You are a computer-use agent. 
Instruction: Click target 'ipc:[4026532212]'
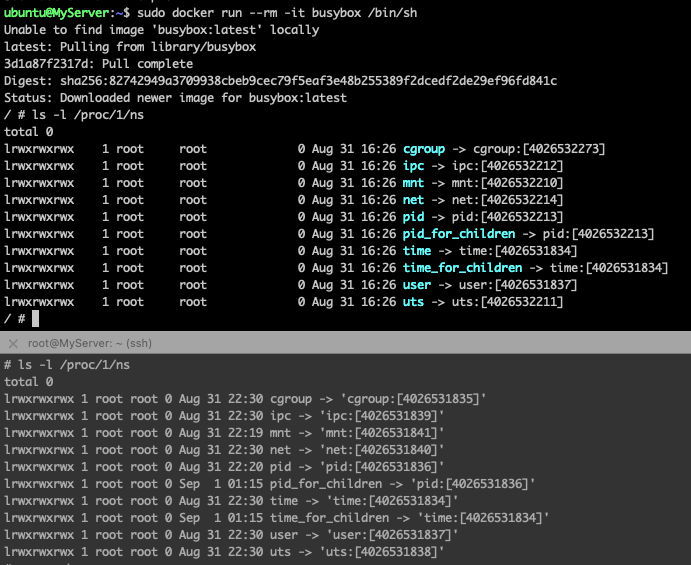tap(507, 166)
